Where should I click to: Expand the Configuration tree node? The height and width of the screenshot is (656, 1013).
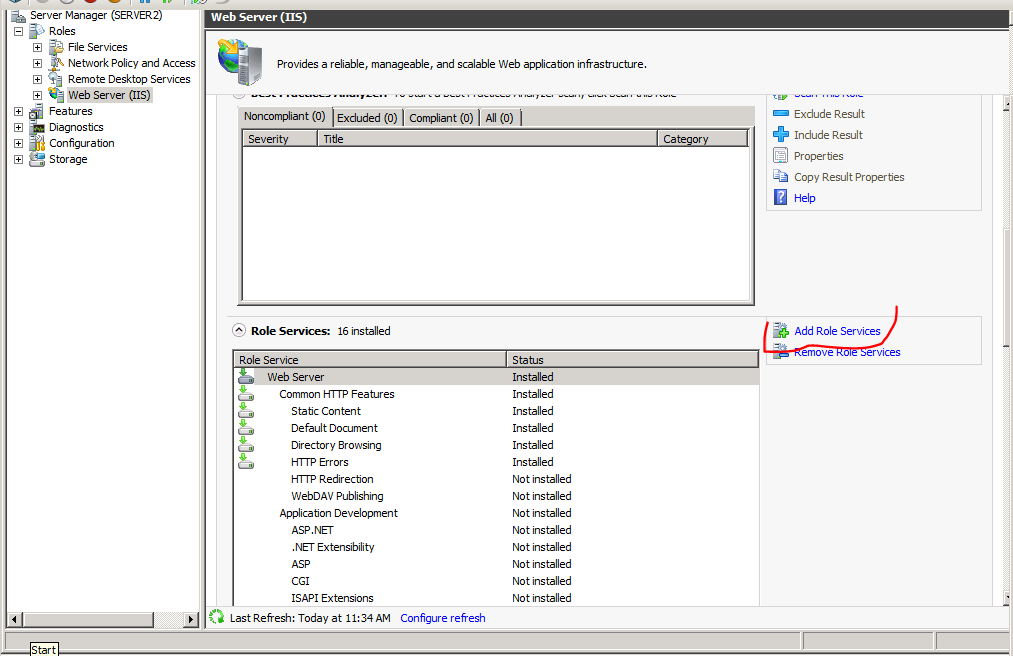(x=18, y=143)
